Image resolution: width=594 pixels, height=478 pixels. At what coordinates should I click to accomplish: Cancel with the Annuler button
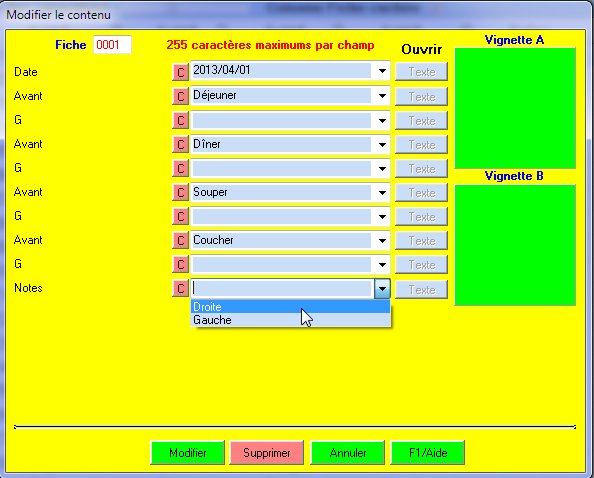348,453
